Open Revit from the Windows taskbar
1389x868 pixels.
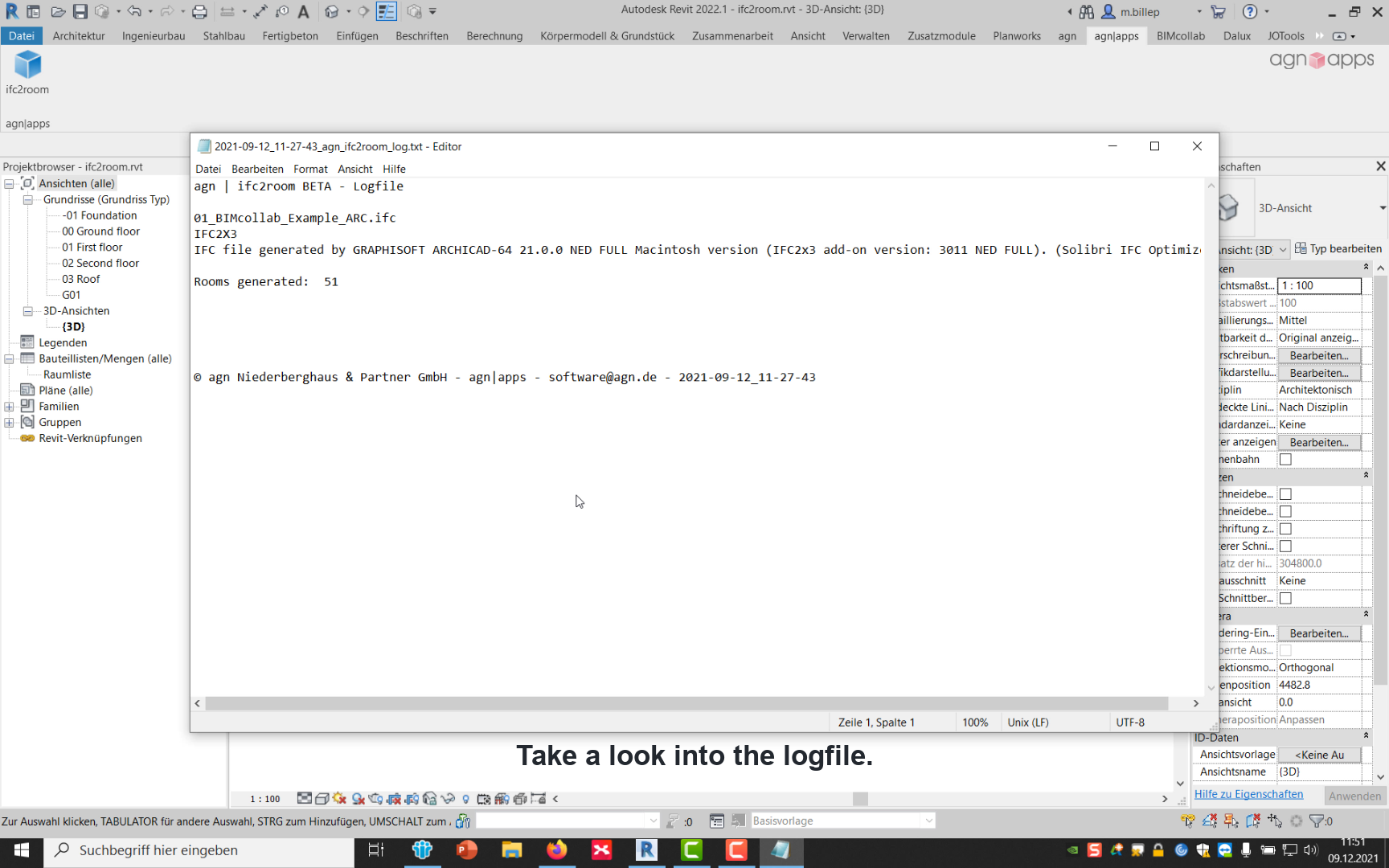coord(646,850)
